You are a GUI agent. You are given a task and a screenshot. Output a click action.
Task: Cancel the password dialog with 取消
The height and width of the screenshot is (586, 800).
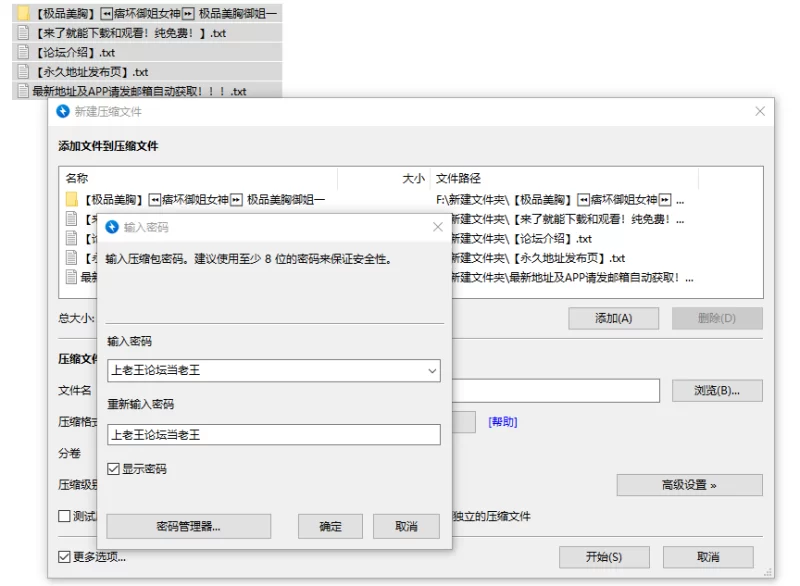coord(406,526)
